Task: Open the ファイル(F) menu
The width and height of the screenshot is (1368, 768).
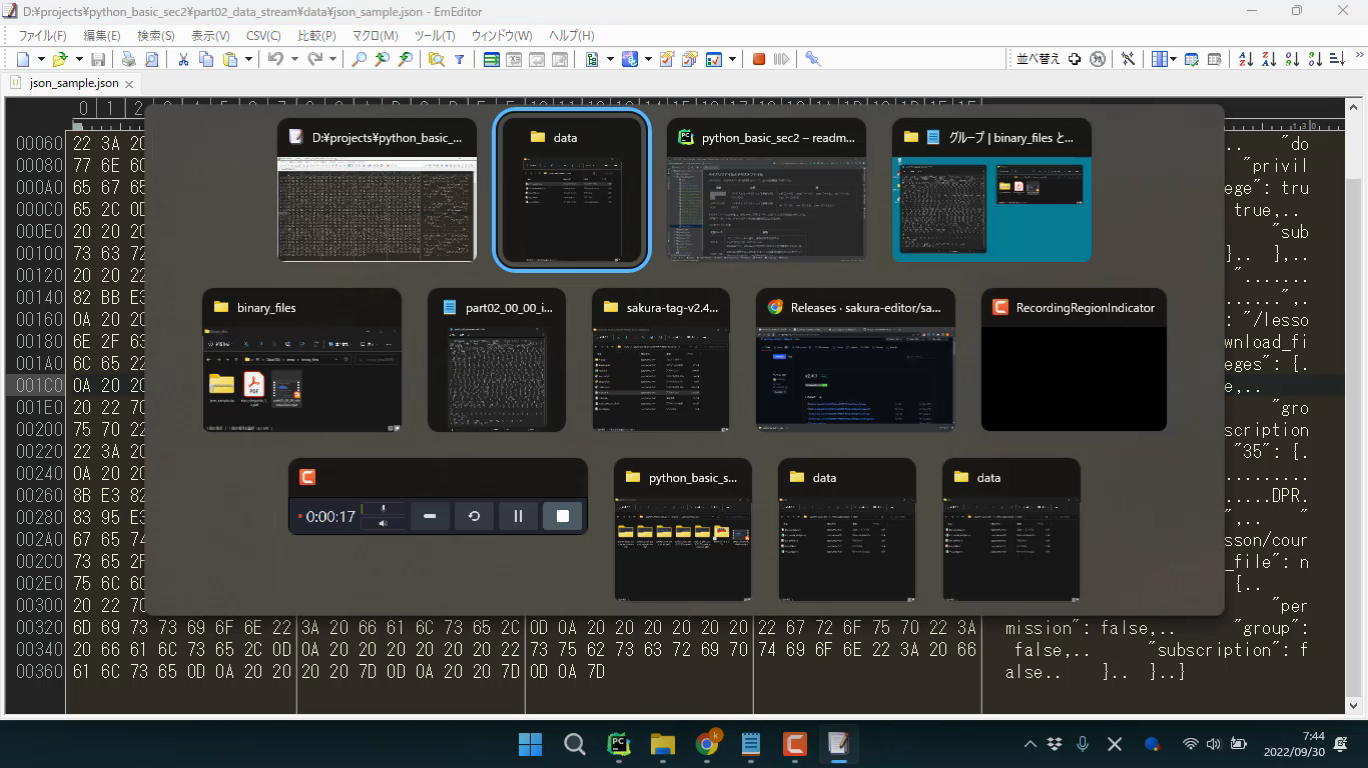Action: (43, 35)
